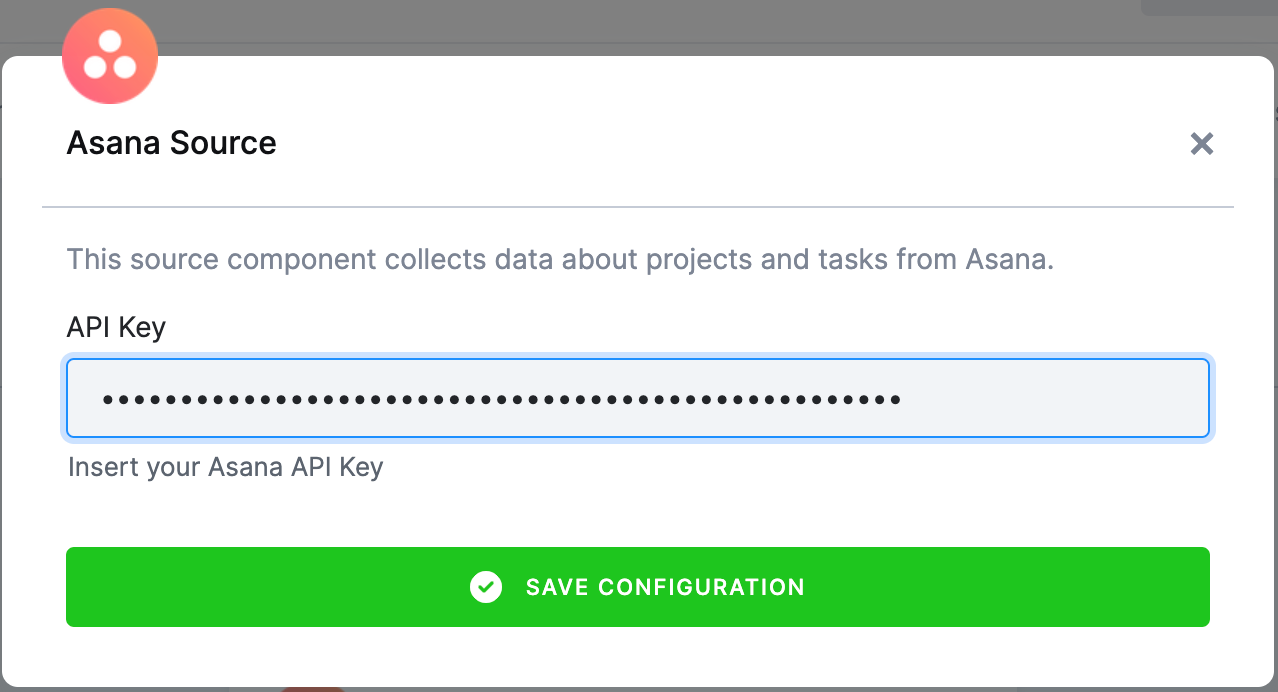Click the Asana source component icon above the dialog
The width and height of the screenshot is (1278, 692).
(110, 56)
